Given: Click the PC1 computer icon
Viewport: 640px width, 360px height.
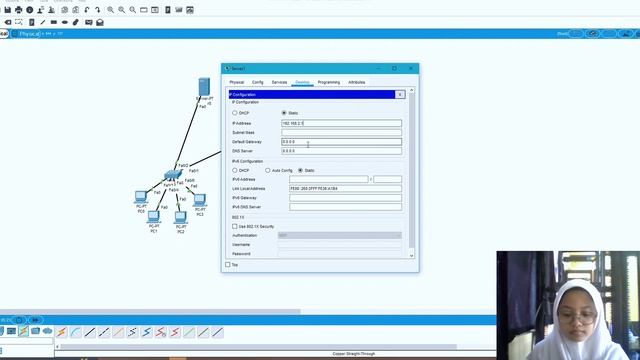Looking at the screenshot, I should [153, 217].
